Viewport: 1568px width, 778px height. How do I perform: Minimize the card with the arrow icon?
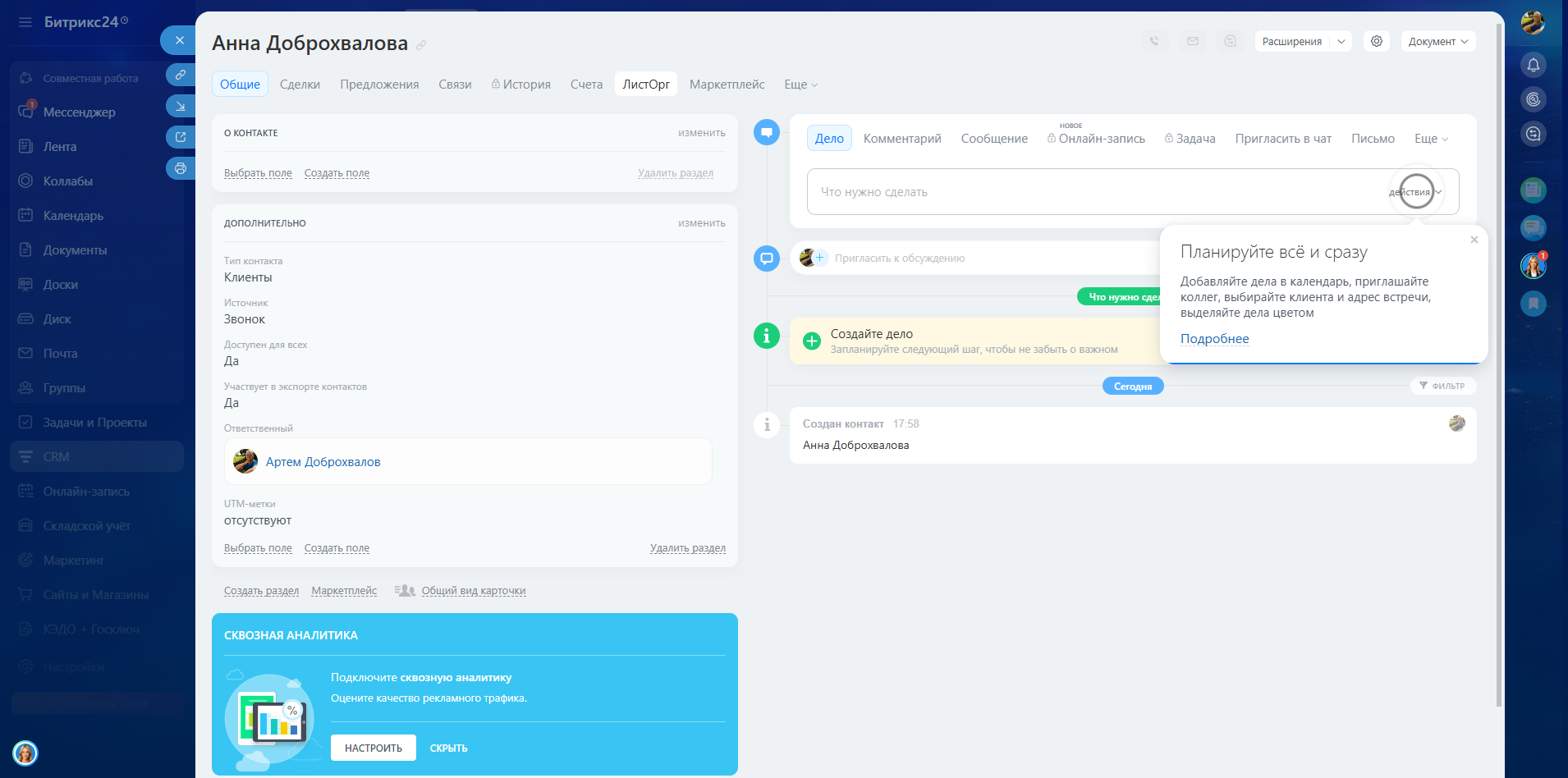(181, 106)
